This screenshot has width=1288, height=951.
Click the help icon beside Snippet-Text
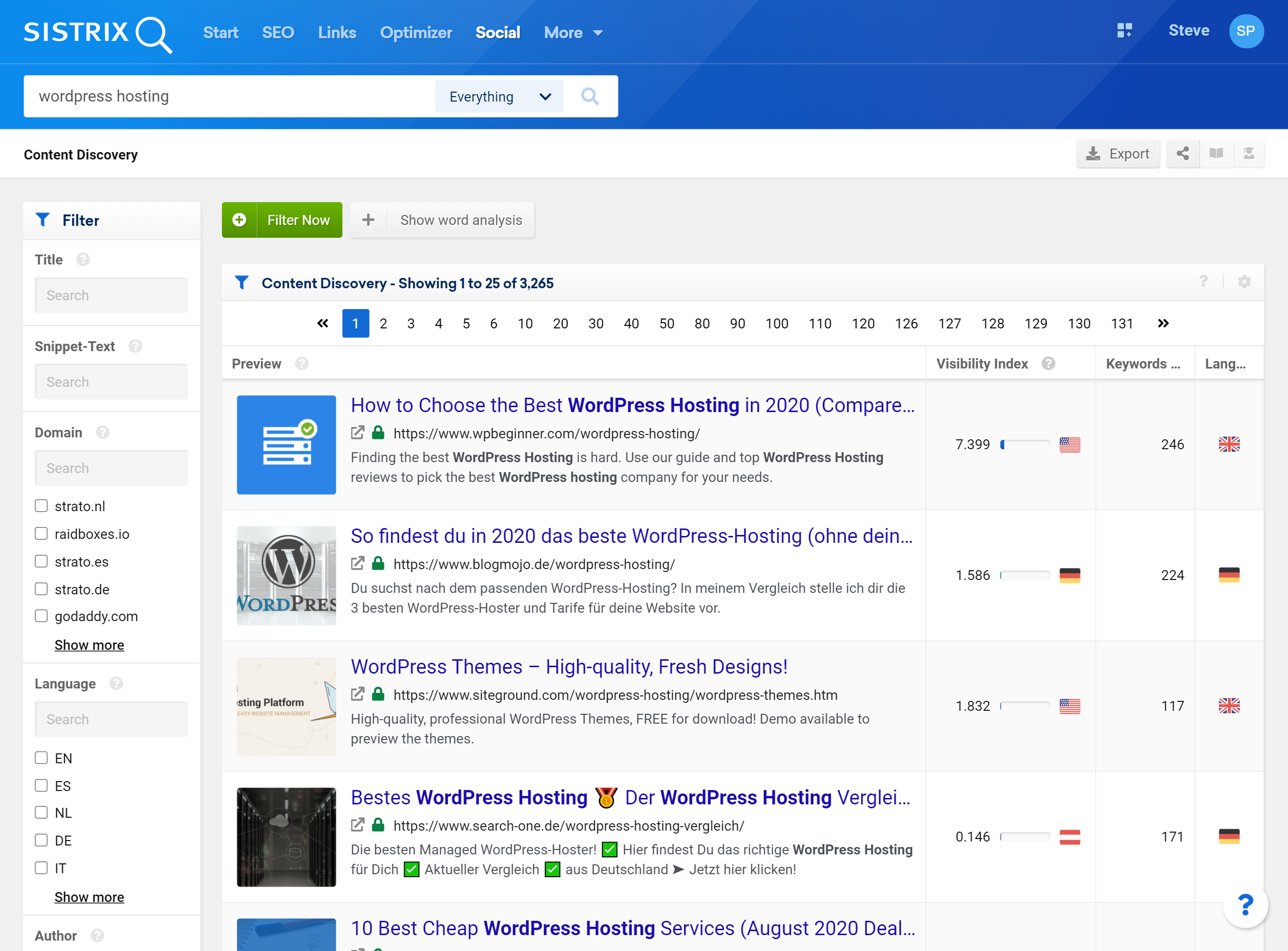tap(135, 346)
